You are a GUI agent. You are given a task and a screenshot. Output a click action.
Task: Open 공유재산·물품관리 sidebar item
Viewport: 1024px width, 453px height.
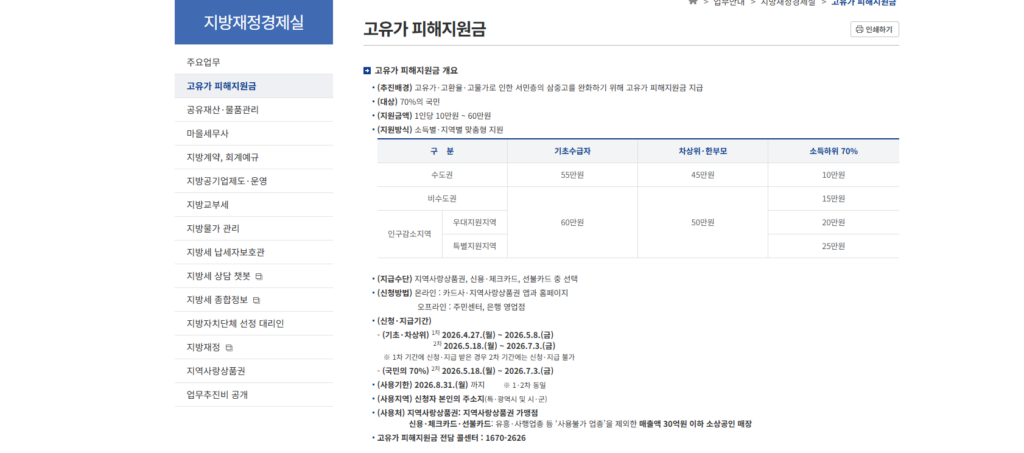point(253,110)
